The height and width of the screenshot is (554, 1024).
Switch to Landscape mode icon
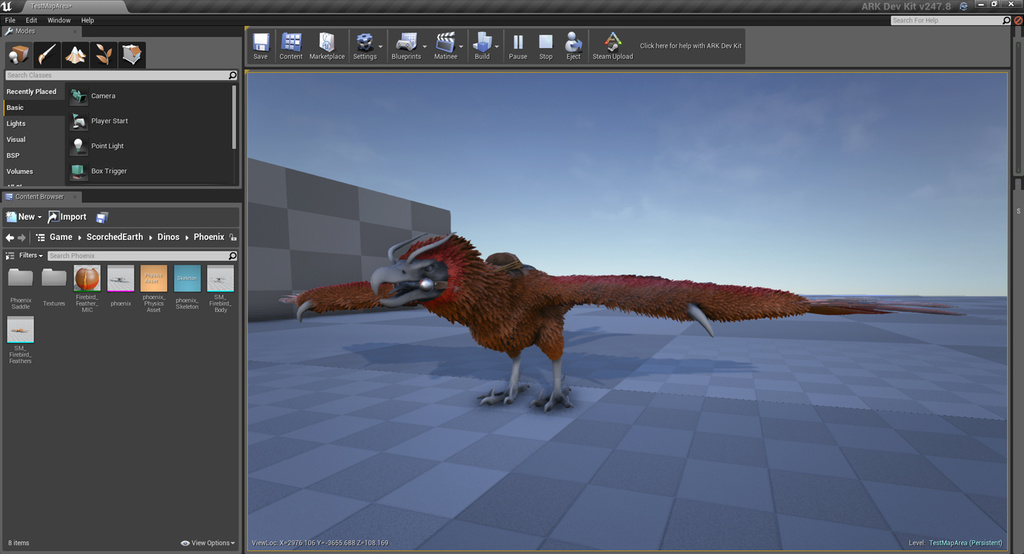pos(76,55)
